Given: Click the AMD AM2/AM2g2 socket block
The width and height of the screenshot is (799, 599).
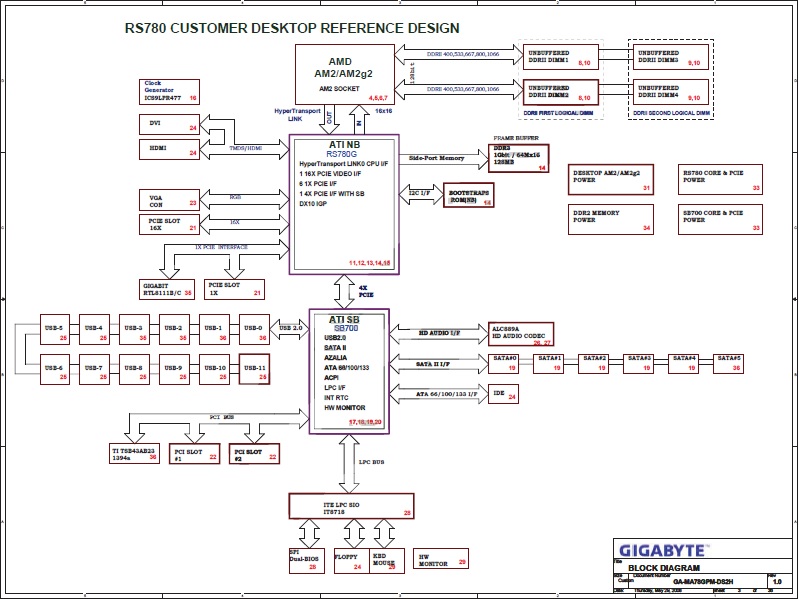Looking at the screenshot, I should (x=345, y=74).
